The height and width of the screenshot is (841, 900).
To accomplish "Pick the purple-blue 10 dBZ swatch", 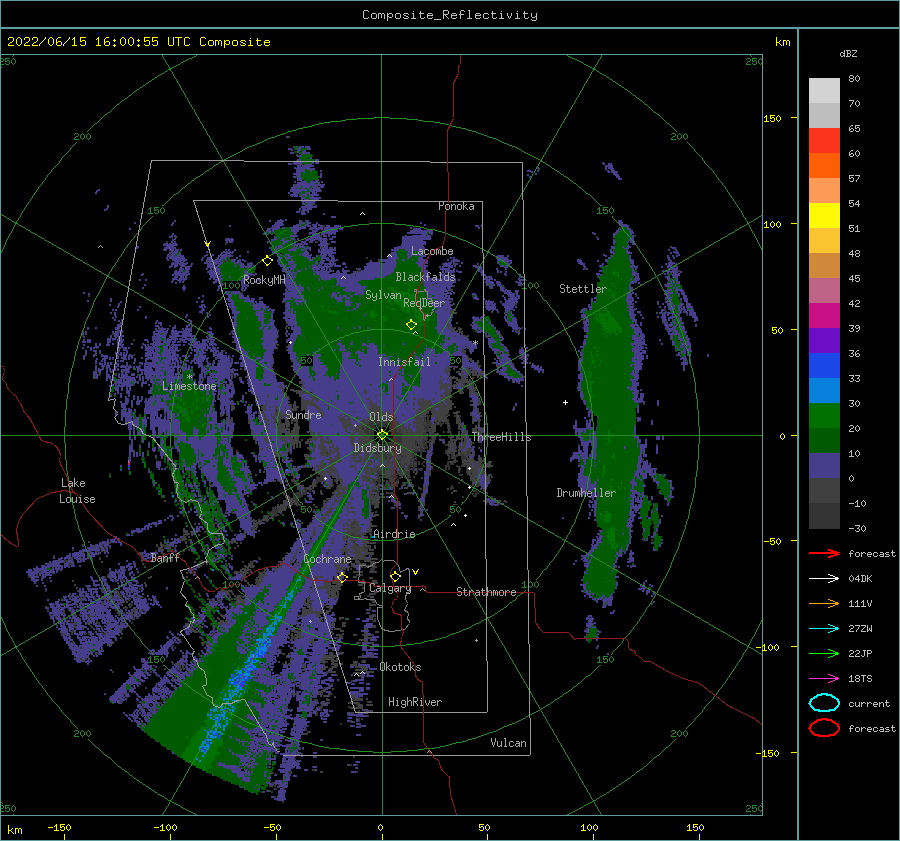I will coord(824,465).
